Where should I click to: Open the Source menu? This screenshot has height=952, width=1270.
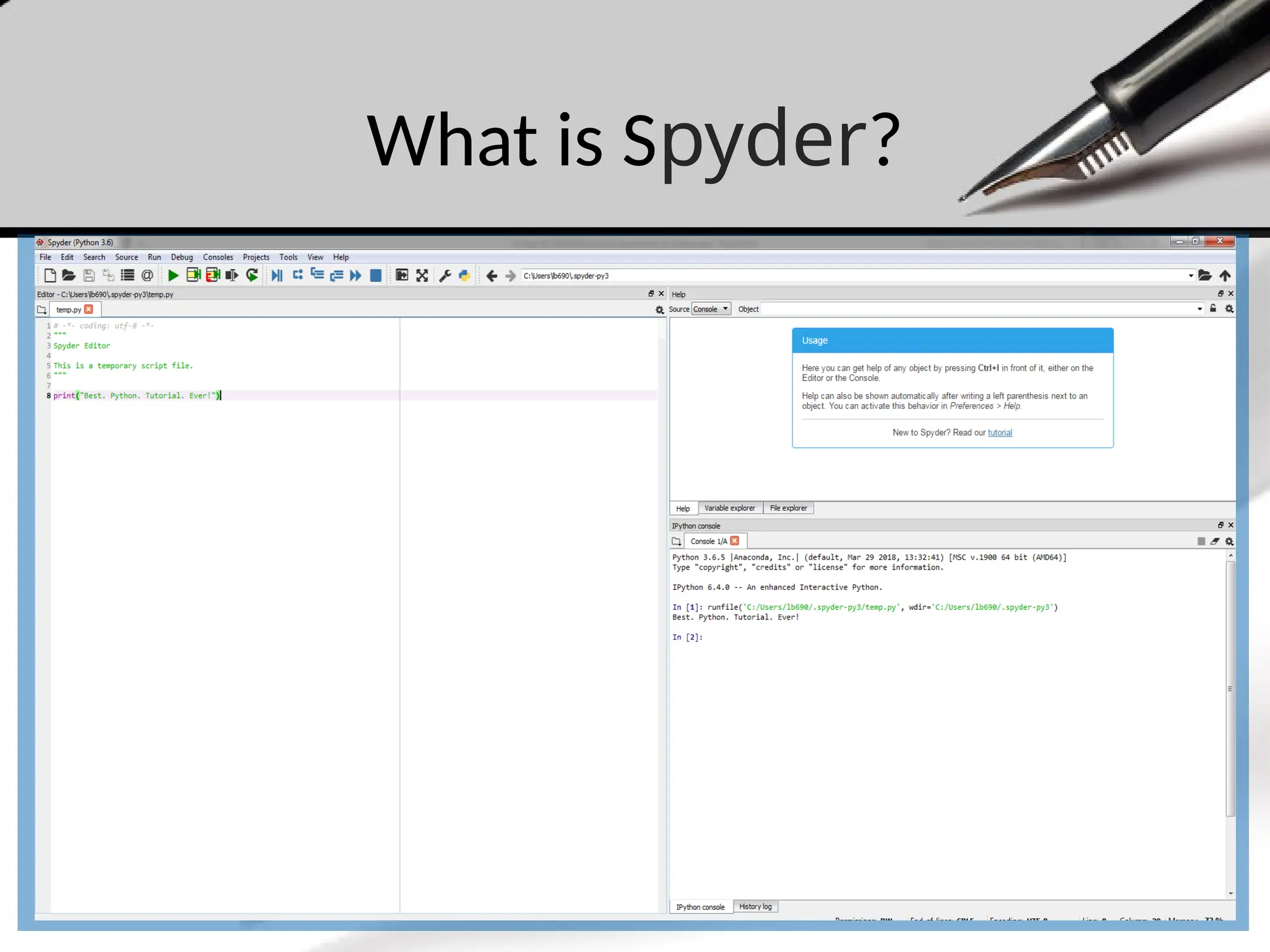(x=127, y=257)
